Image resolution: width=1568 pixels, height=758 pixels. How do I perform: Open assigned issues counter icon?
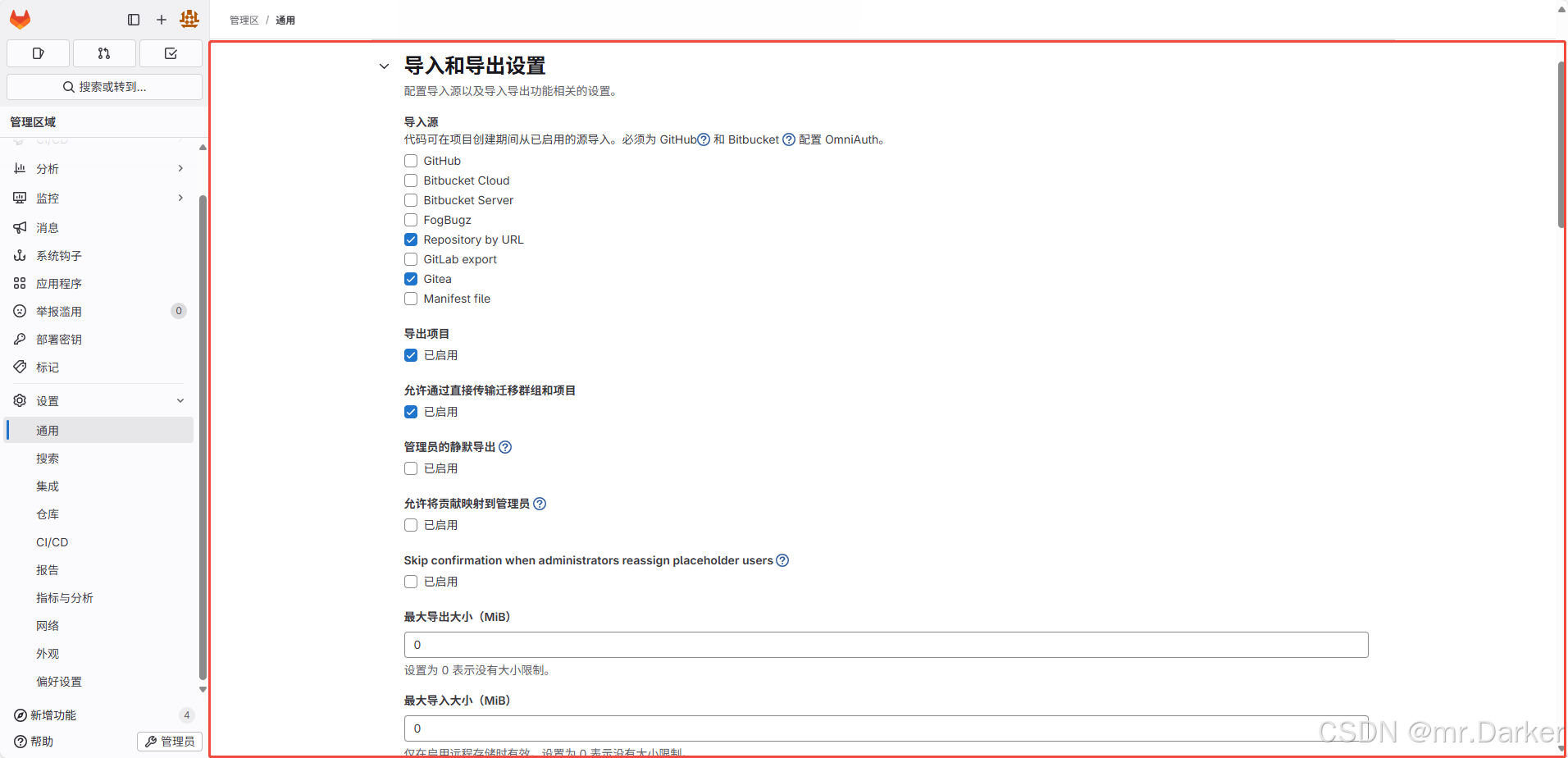pos(38,53)
